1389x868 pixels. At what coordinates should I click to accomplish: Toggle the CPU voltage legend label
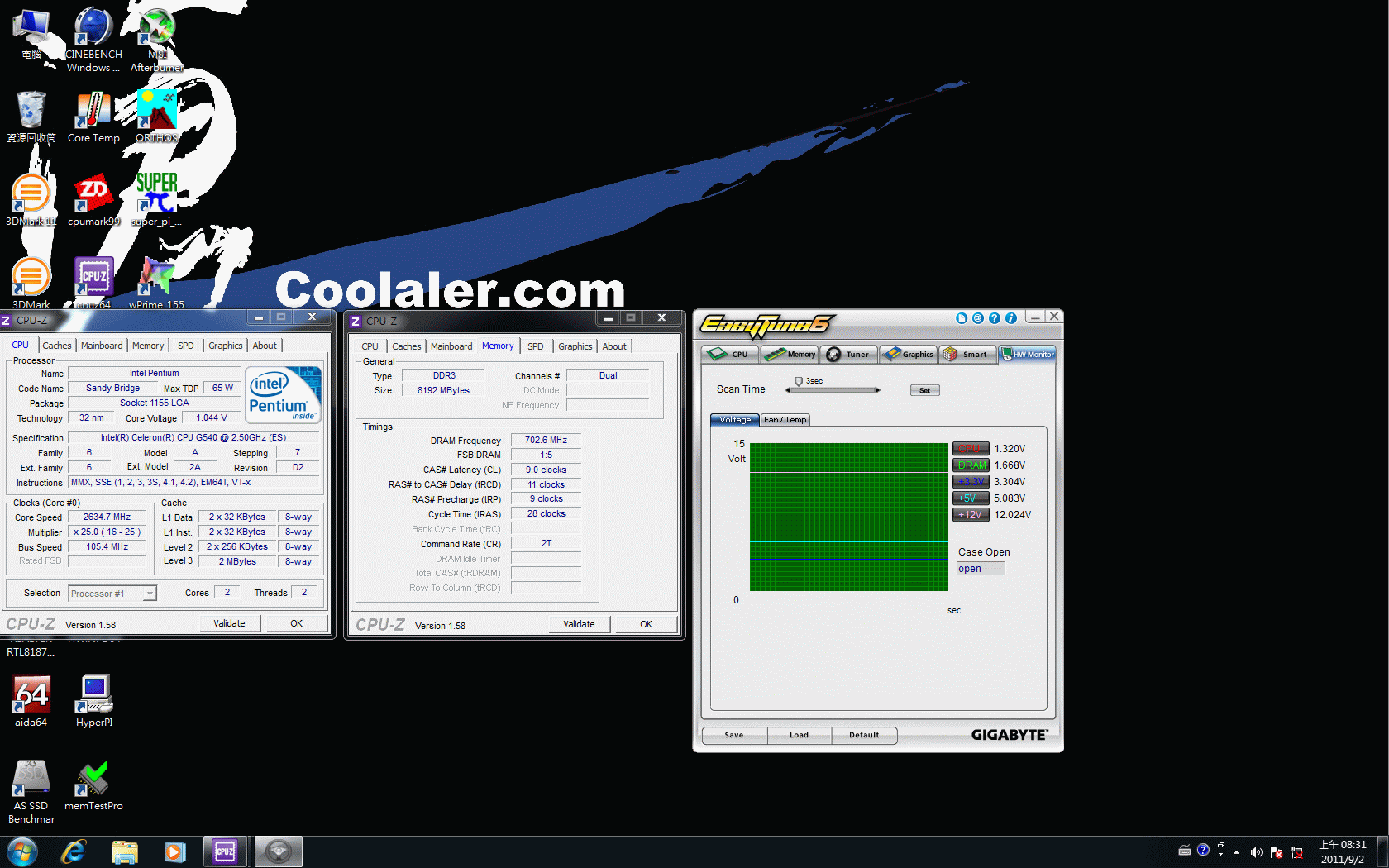point(971,449)
